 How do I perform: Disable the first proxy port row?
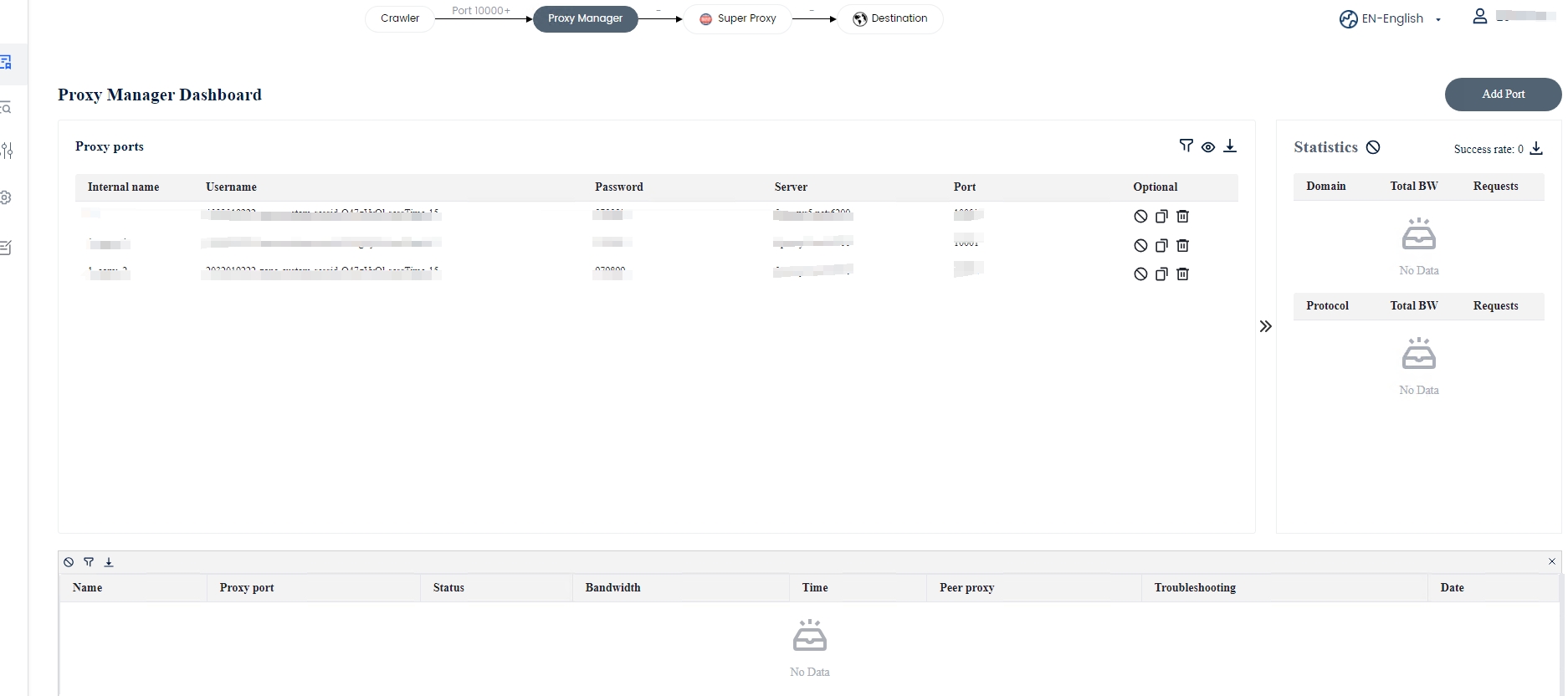(1140, 217)
